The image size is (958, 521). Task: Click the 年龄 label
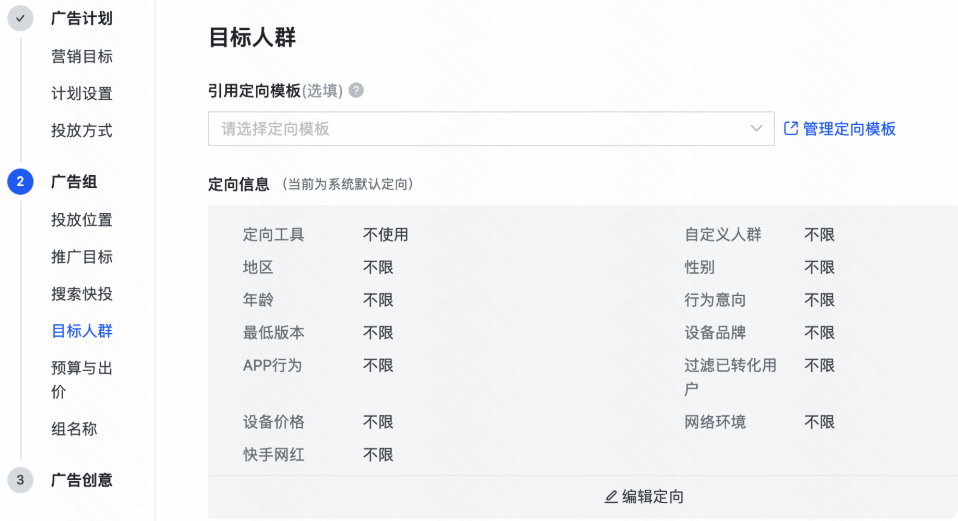pos(258,300)
